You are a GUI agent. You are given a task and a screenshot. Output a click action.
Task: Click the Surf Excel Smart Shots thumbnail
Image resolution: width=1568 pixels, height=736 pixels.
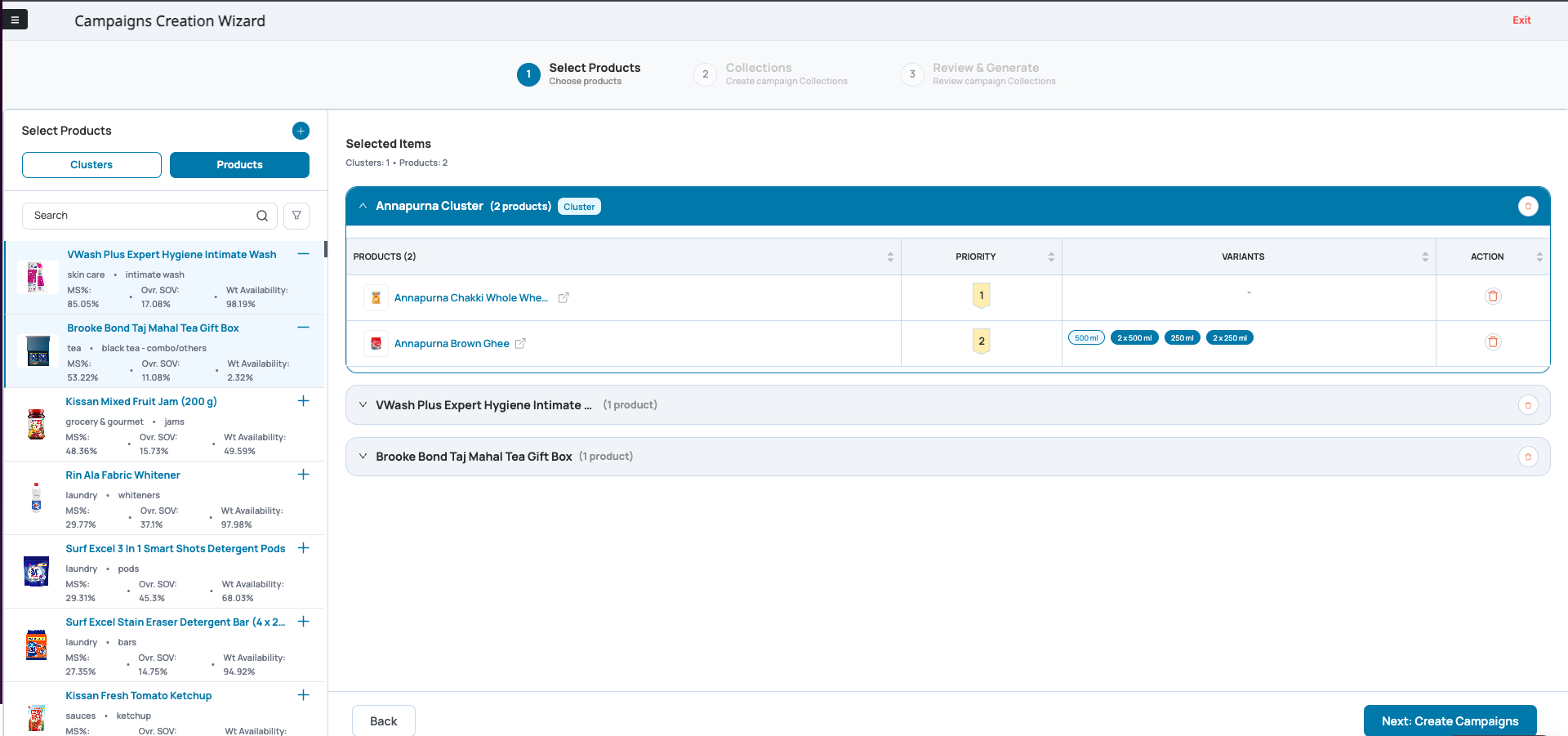[36, 571]
